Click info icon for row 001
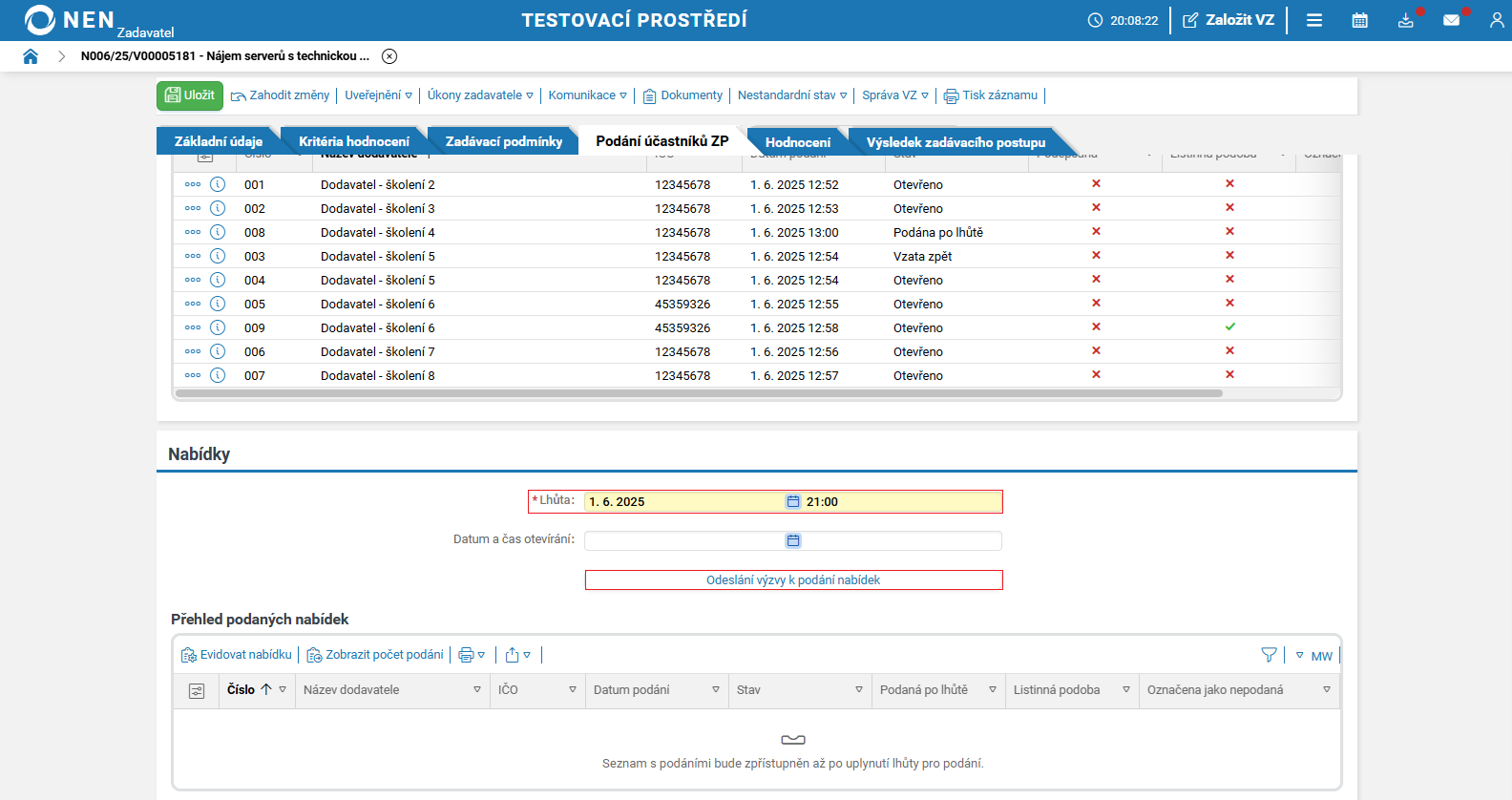1512x800 pixels. 218,184
